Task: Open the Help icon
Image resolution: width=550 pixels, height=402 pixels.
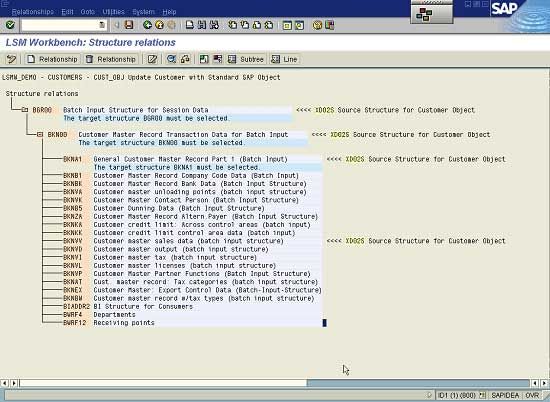Action: [x=317, y=25]
